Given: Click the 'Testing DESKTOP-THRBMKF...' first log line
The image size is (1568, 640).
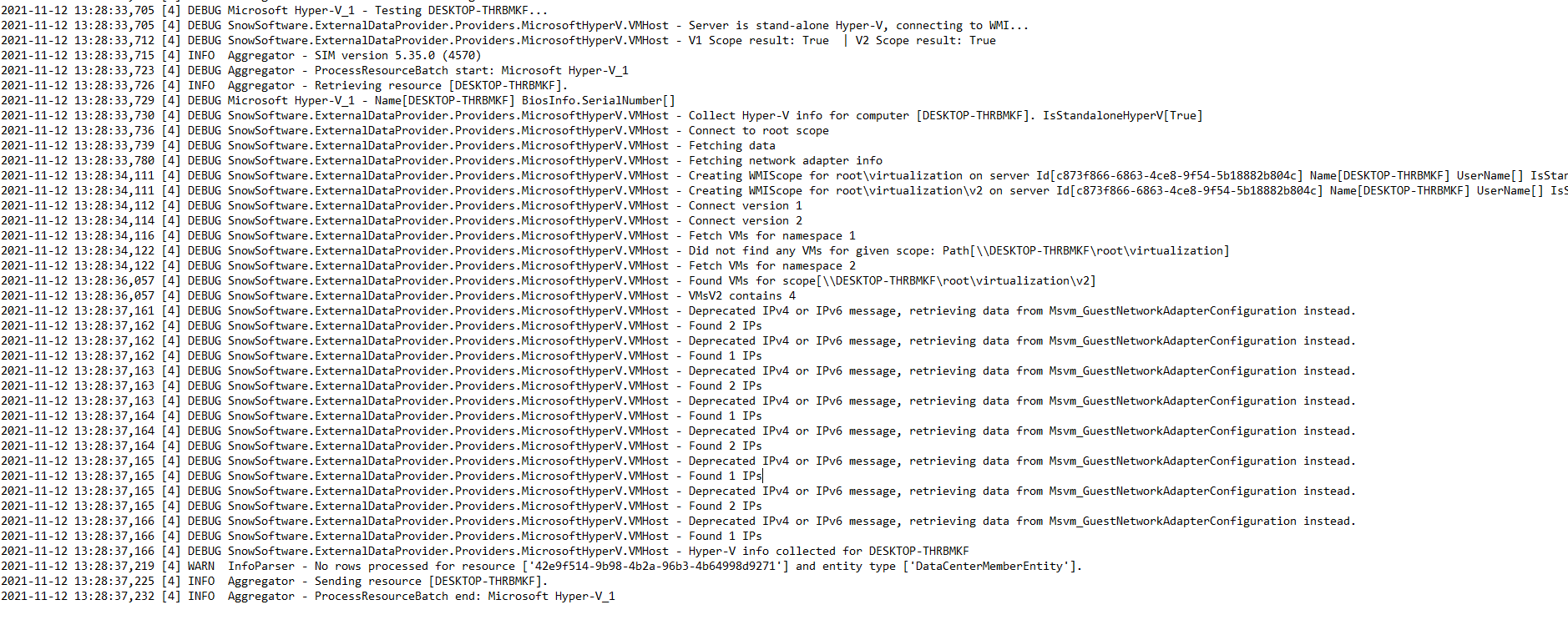Looking at the screenshot, I should pyautogui.click(x=275, y=10).
